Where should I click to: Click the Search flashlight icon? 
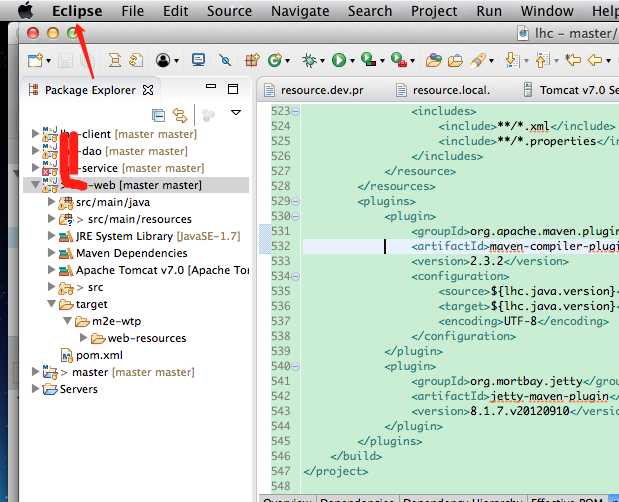coord(478,60)
